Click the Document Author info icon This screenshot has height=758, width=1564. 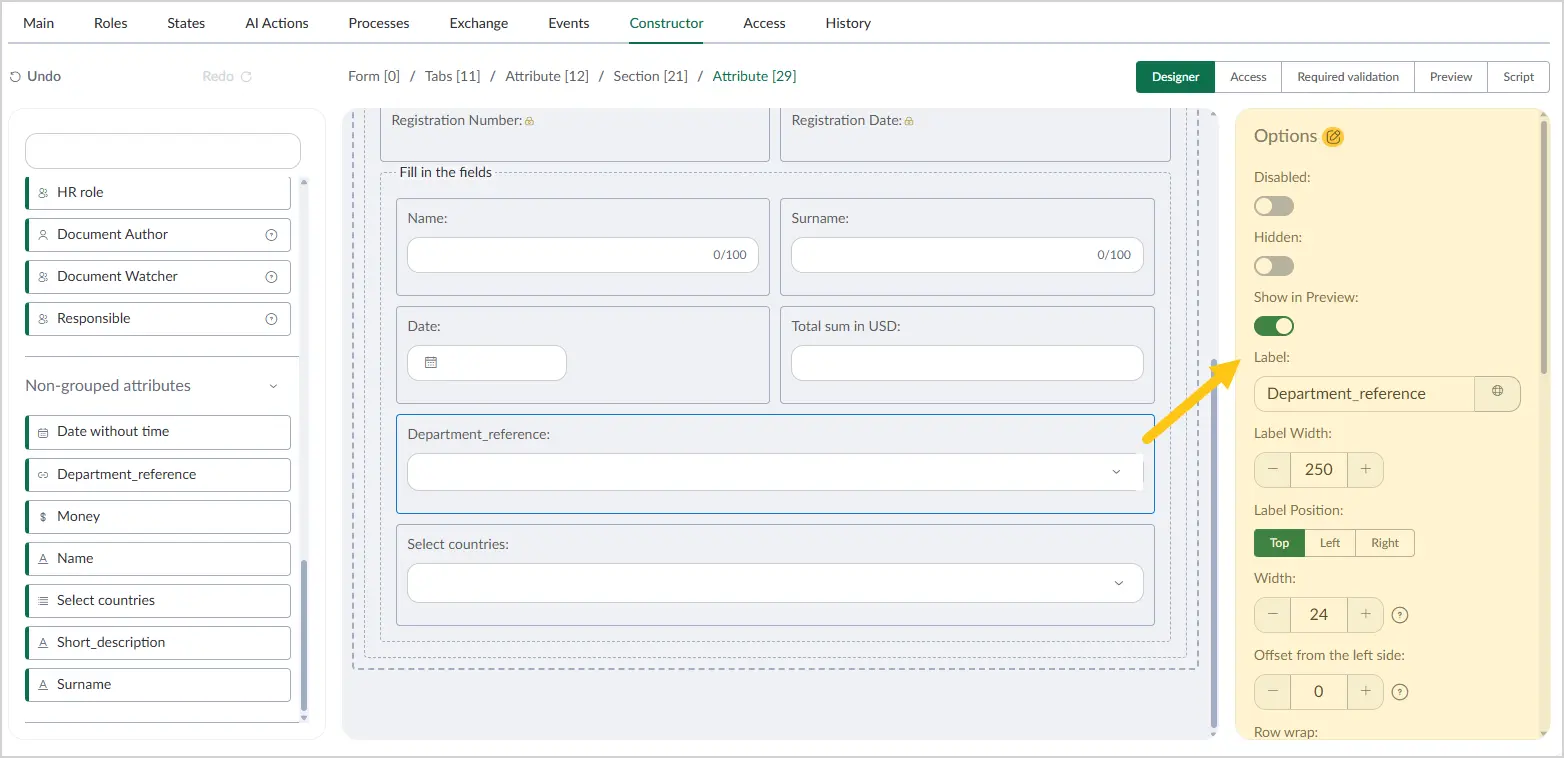pos(271,235)
